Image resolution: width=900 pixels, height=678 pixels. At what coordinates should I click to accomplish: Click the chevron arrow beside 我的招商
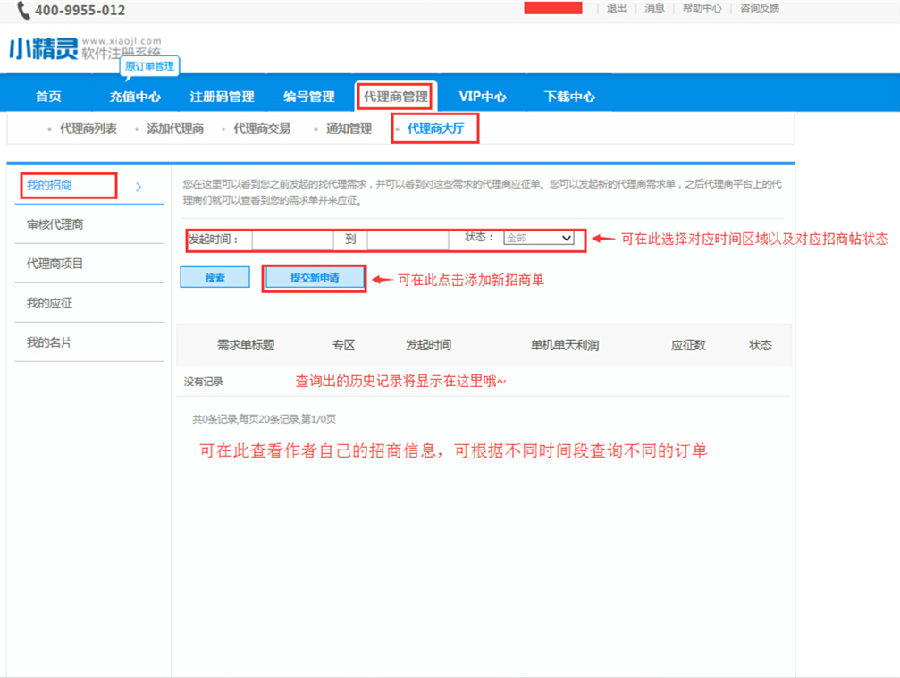tap(138, 186)
